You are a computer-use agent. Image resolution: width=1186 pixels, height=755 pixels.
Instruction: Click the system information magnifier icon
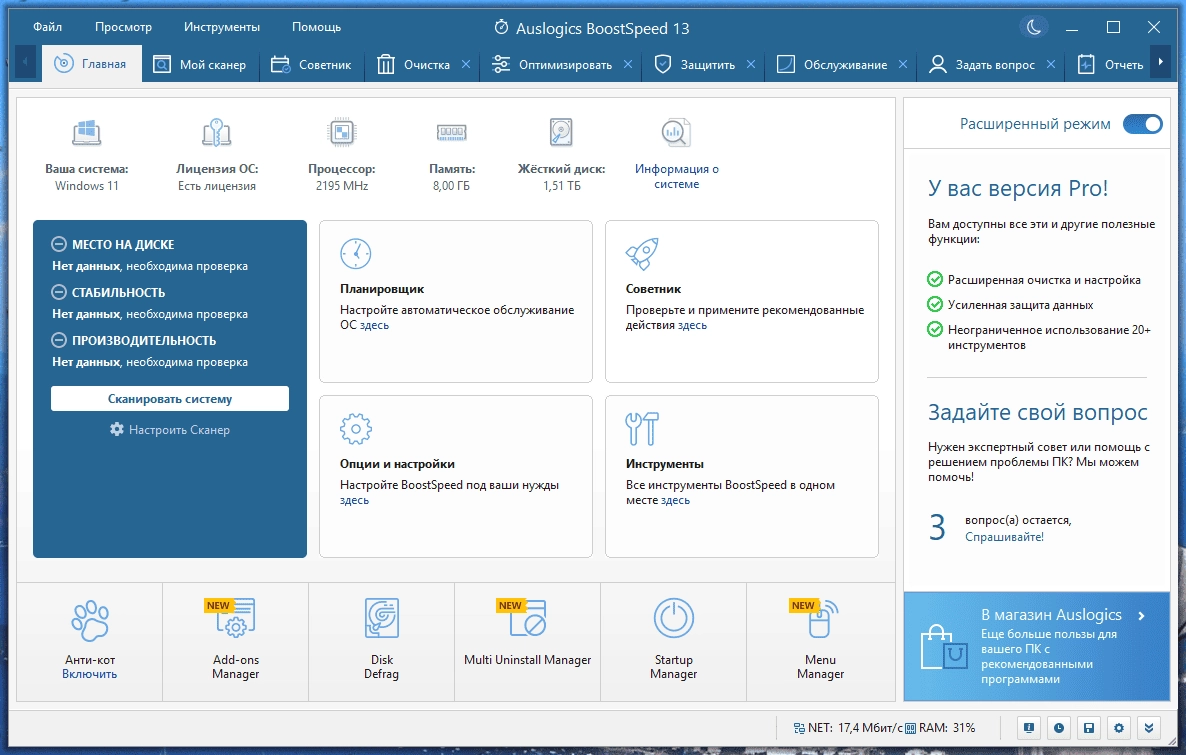675,132
